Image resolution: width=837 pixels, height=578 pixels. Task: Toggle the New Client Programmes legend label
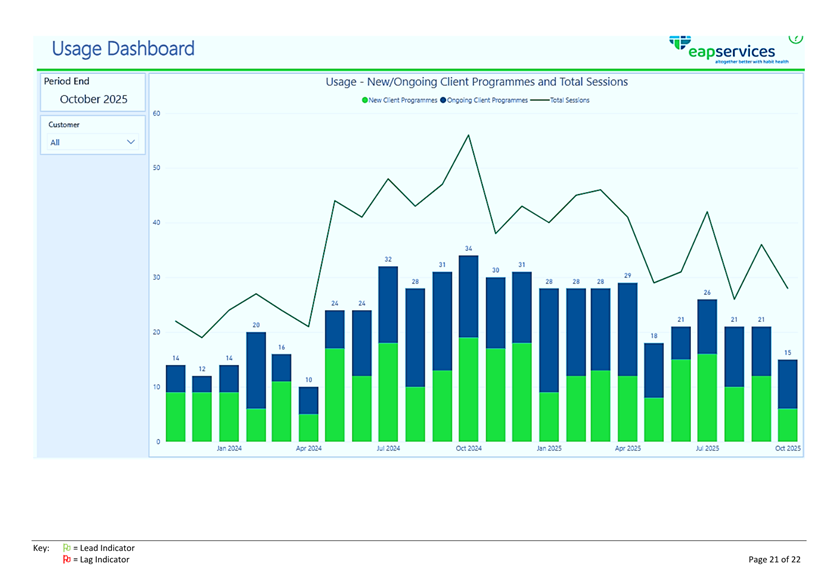(x=403, y=101)
